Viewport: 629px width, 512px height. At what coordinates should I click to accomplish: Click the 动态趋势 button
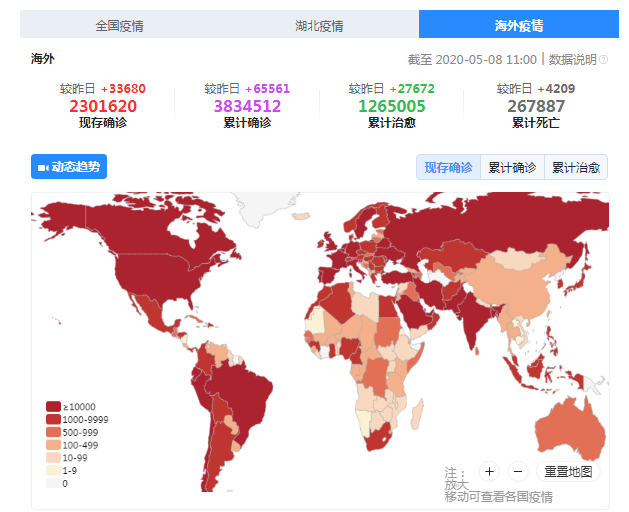[x=69, y=167]
